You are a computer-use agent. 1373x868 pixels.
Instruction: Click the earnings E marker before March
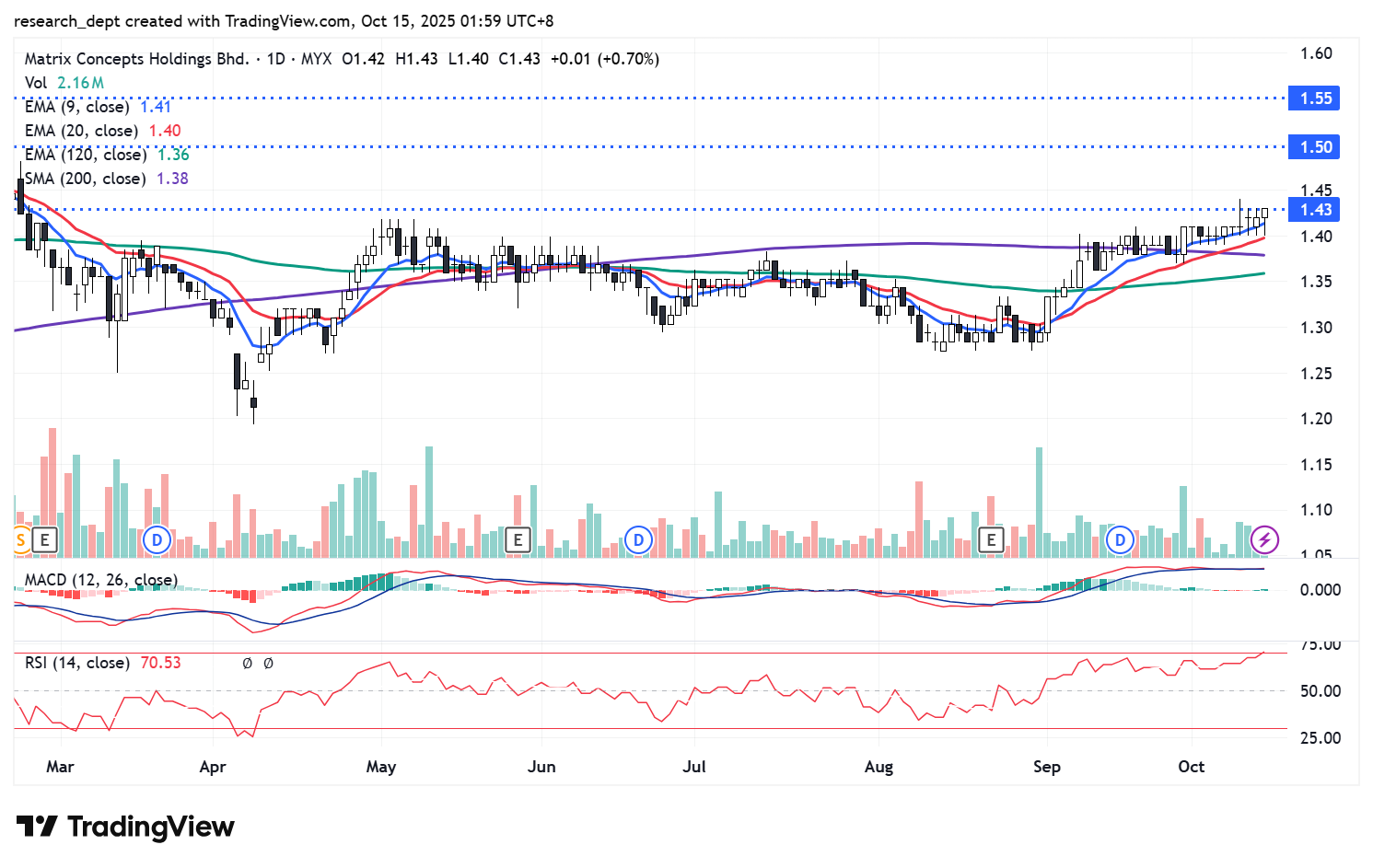click(44, 540)
